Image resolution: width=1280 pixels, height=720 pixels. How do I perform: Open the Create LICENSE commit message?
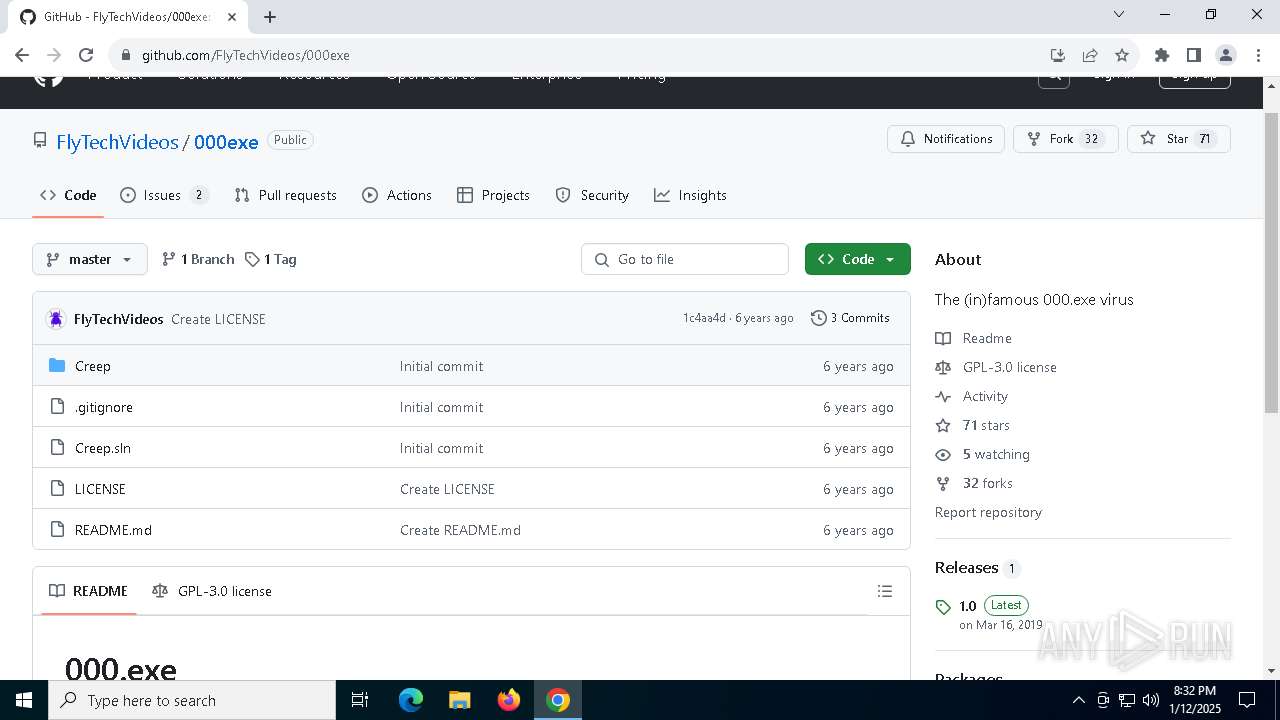pyautogui.click(x=218, y=319)
